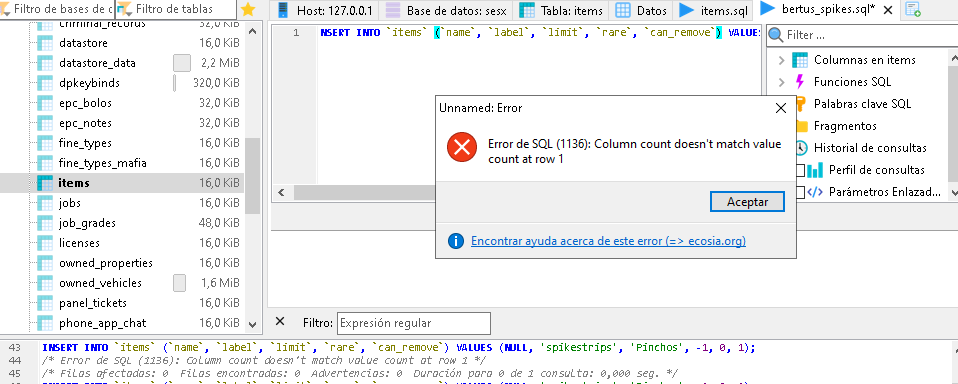
Task: Click the red error icon in dialog
Action: (x=462, y=147)
